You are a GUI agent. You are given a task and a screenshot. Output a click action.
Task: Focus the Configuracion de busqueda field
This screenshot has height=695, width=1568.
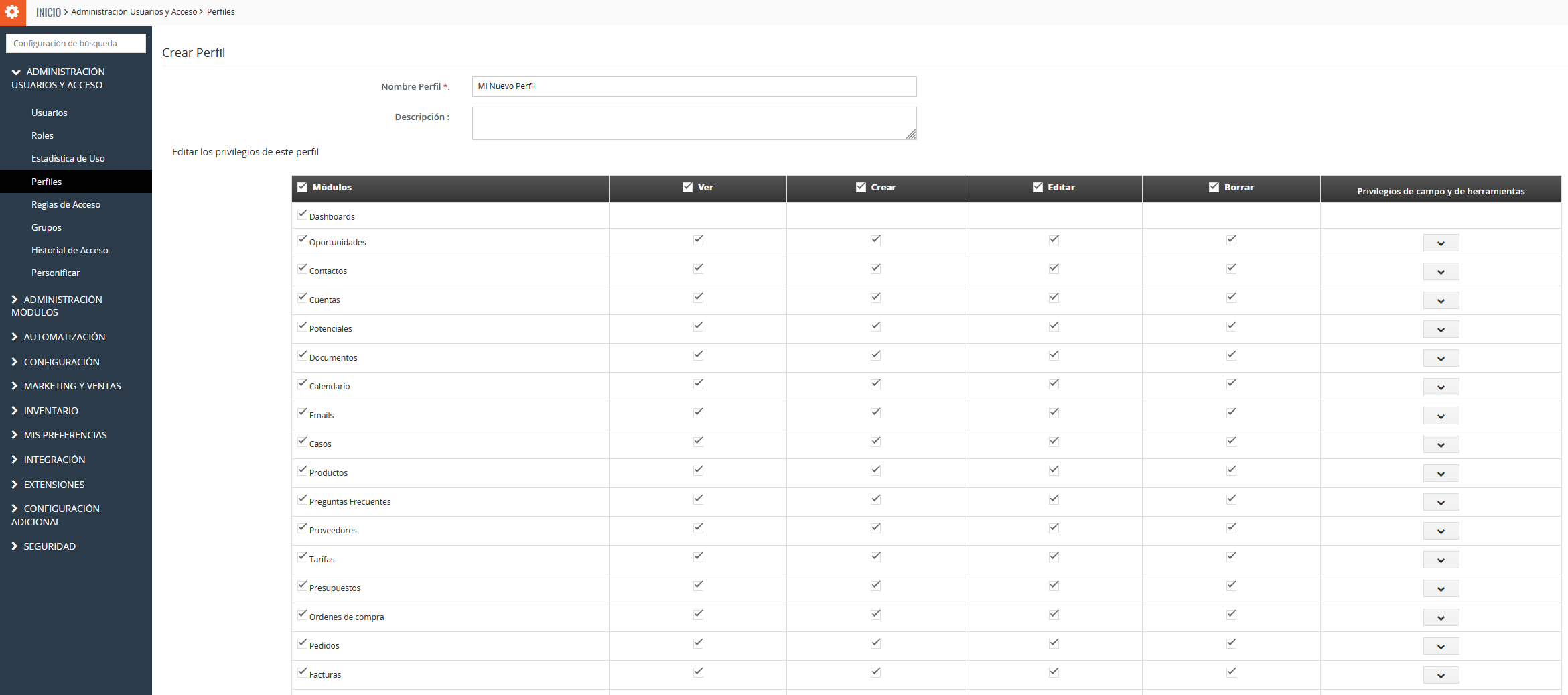(76, 43)
